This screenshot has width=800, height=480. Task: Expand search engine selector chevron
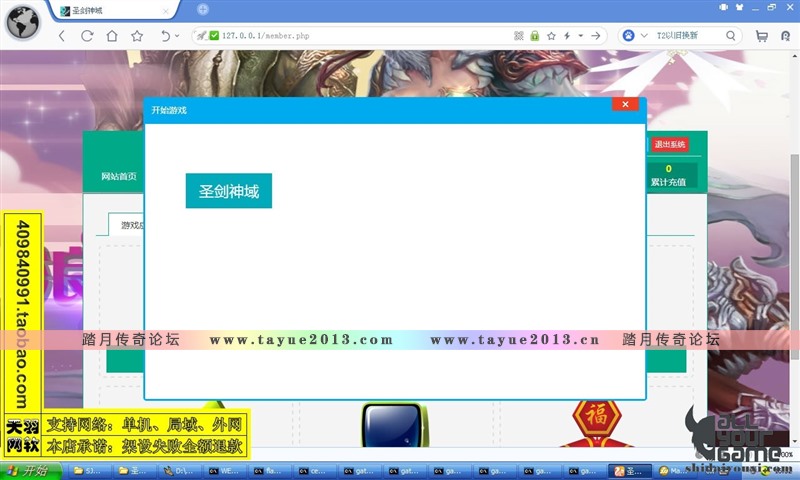point(645,35)
